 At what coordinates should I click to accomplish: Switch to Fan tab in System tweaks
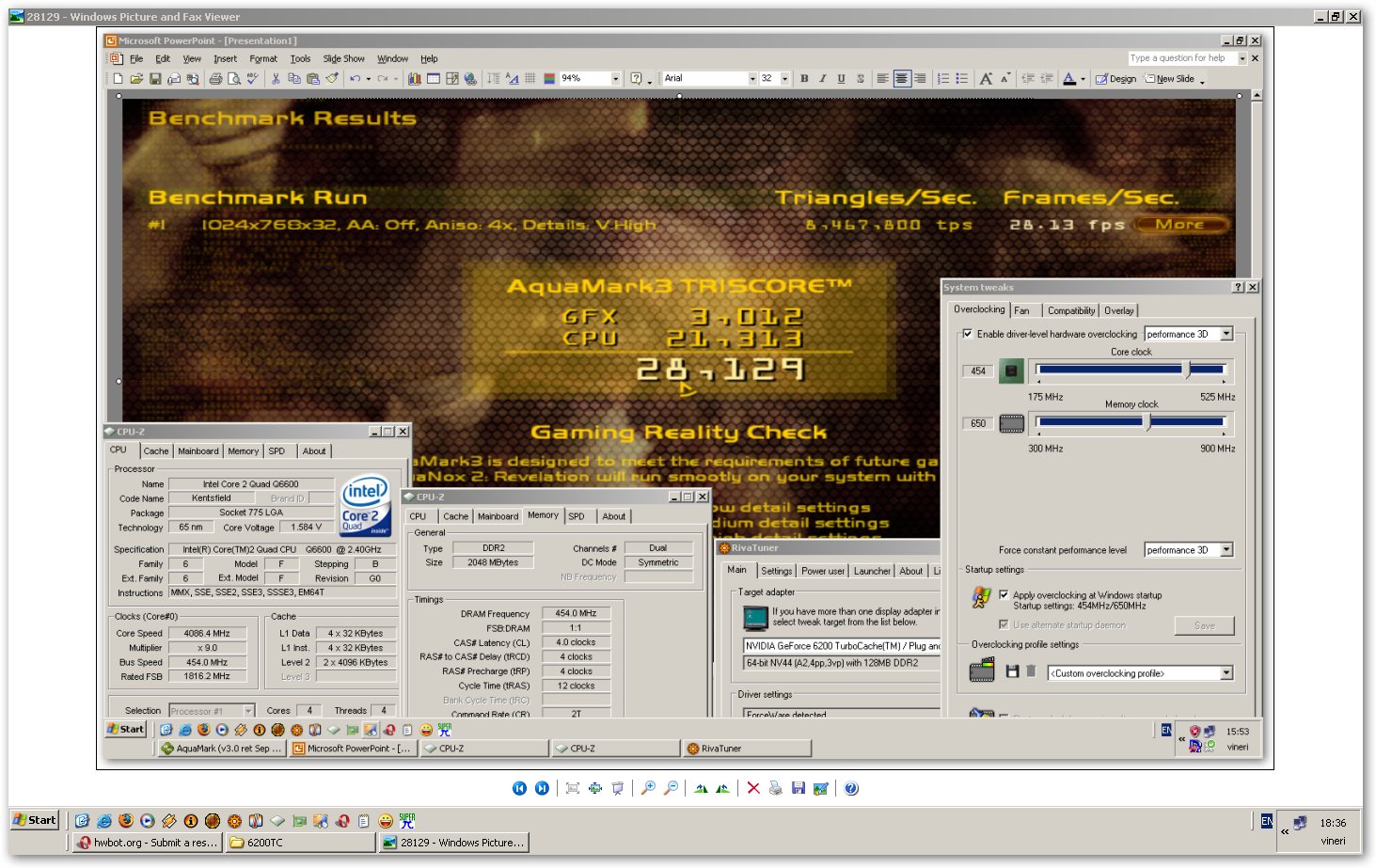[1021, 310]
